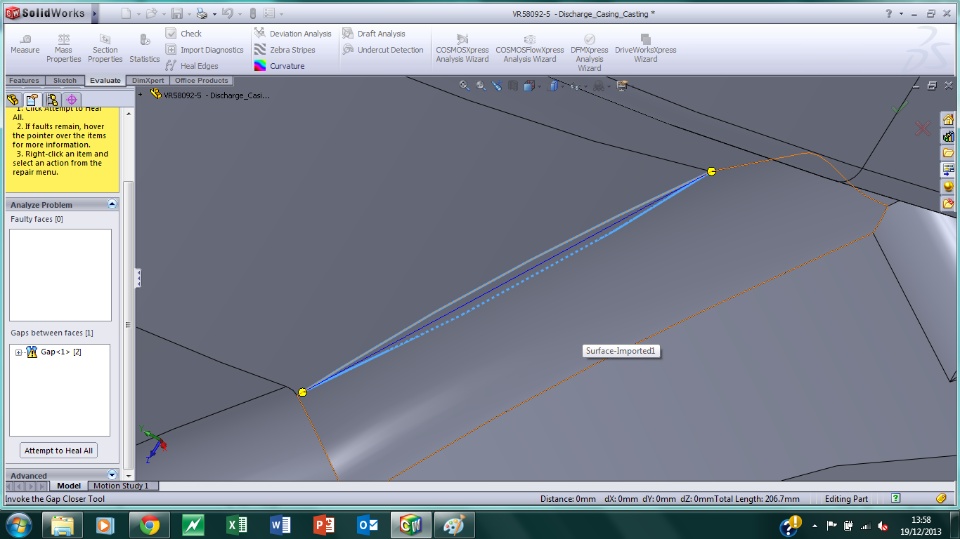Expand Gap<1> tree item

[18, 352]
